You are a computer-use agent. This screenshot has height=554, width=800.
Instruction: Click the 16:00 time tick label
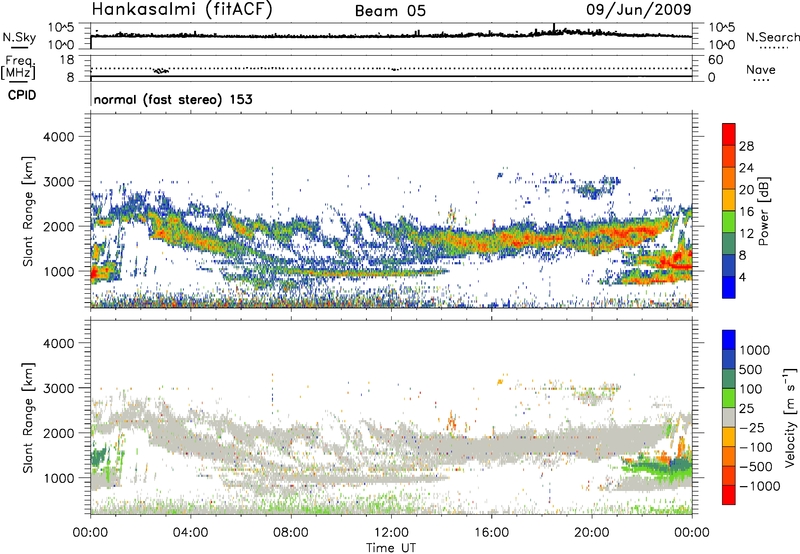(x=491, y=533)
